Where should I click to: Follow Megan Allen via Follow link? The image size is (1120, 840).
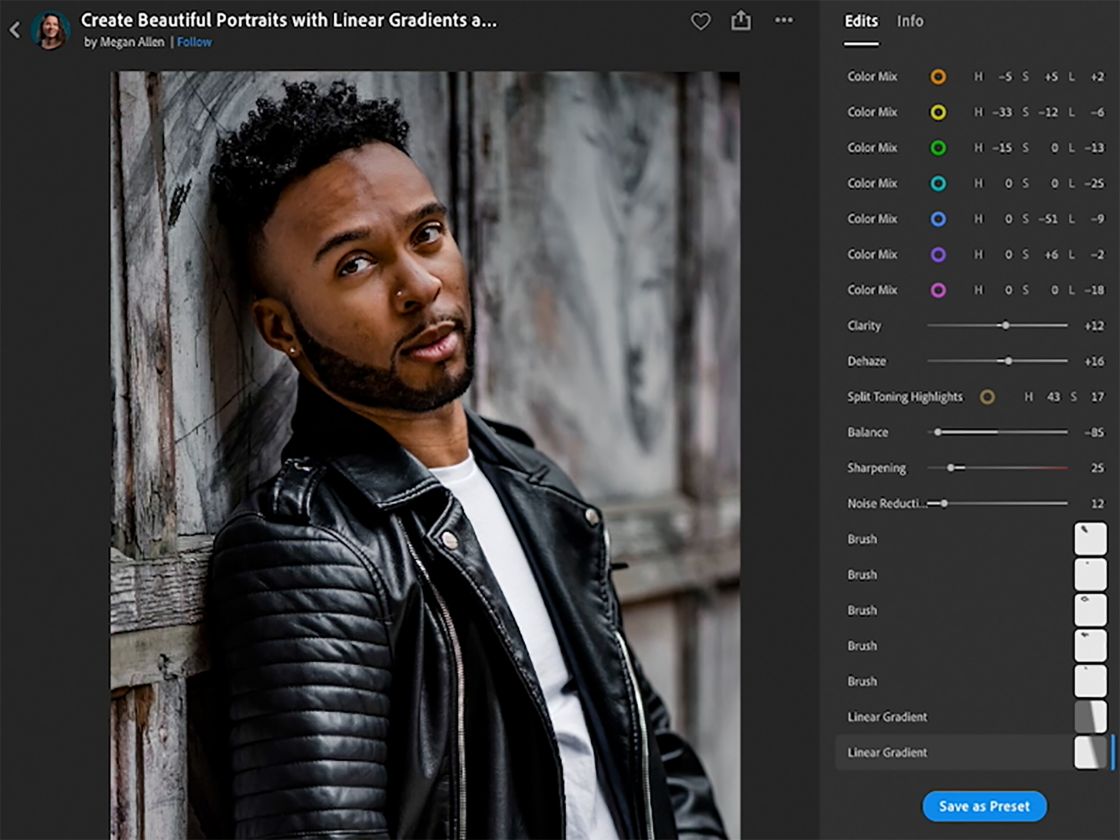tap(195, 42)
